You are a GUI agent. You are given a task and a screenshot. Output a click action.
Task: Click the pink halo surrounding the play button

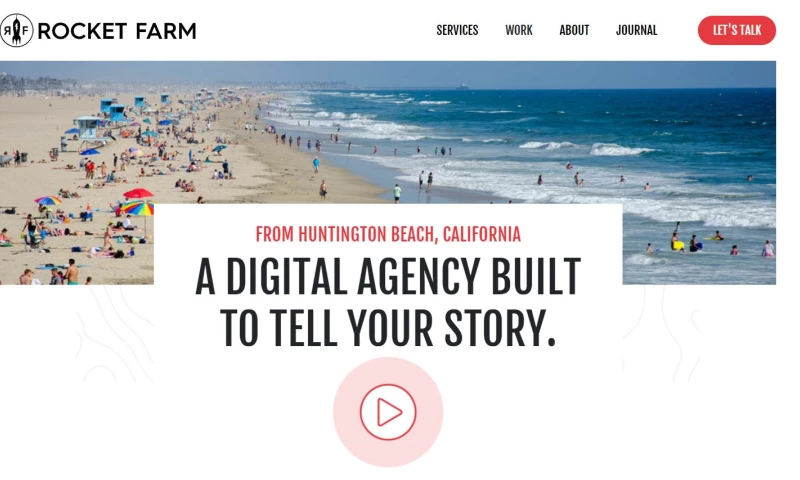click(x=388, y=412)
